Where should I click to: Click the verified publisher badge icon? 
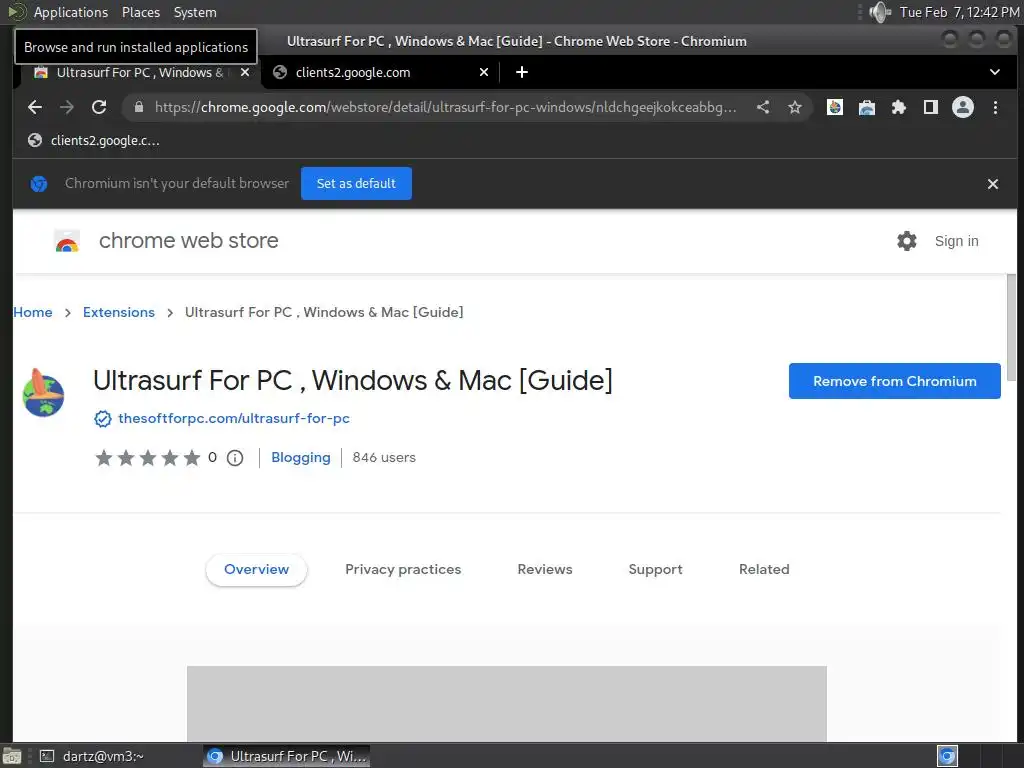click(103, 419)
